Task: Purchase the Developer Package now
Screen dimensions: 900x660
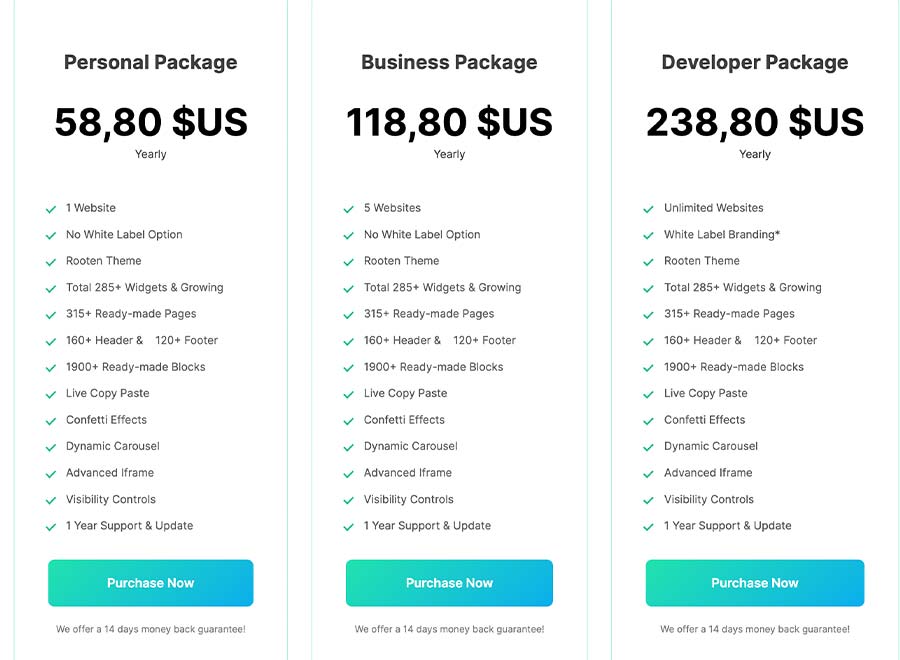Action: point(755,583)
